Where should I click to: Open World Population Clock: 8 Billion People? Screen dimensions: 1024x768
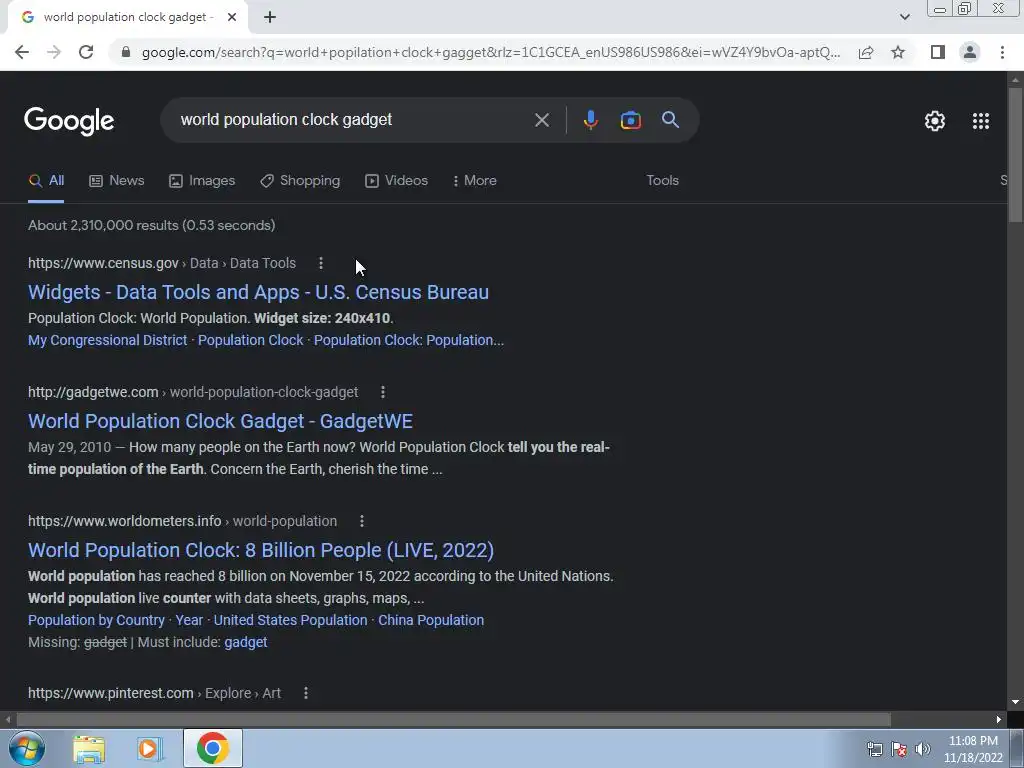click(261, 551)
